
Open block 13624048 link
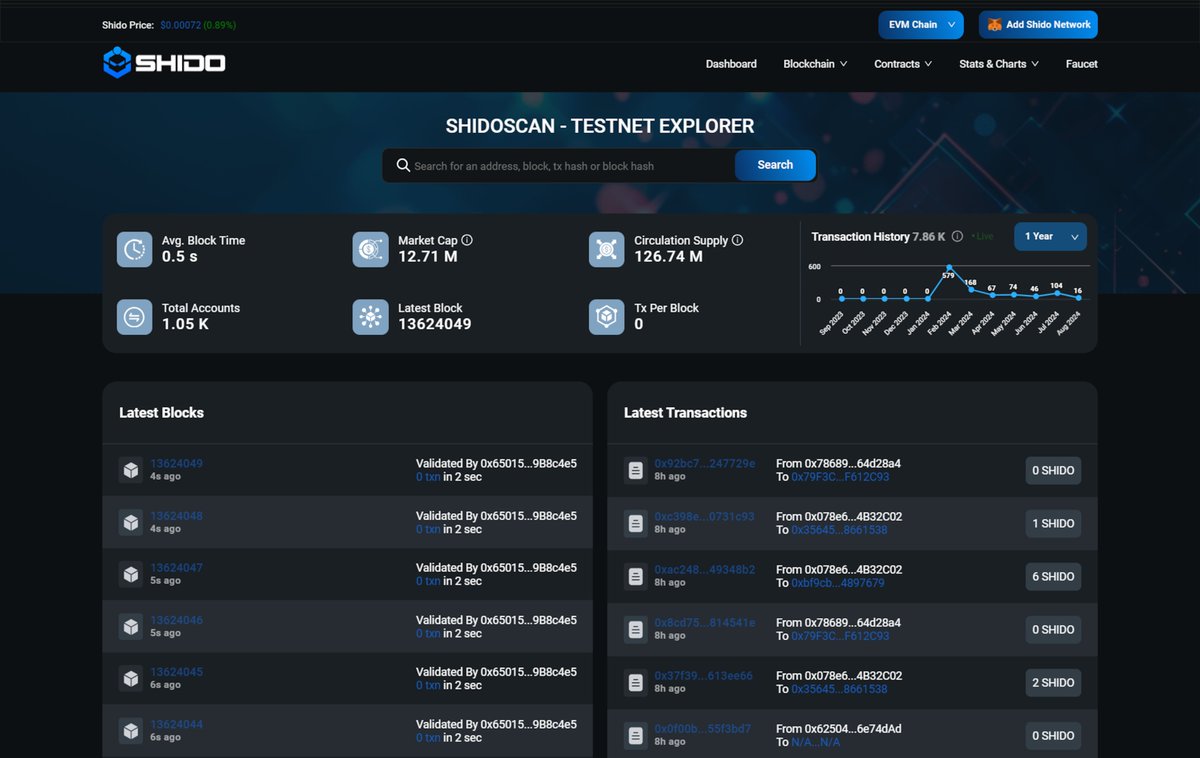176,516
